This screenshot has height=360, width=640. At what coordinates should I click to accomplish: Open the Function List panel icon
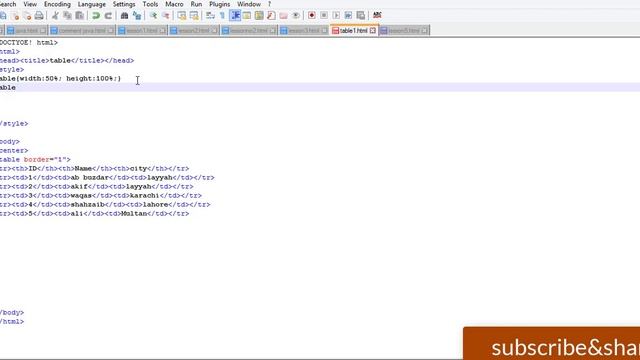(271, 16)
